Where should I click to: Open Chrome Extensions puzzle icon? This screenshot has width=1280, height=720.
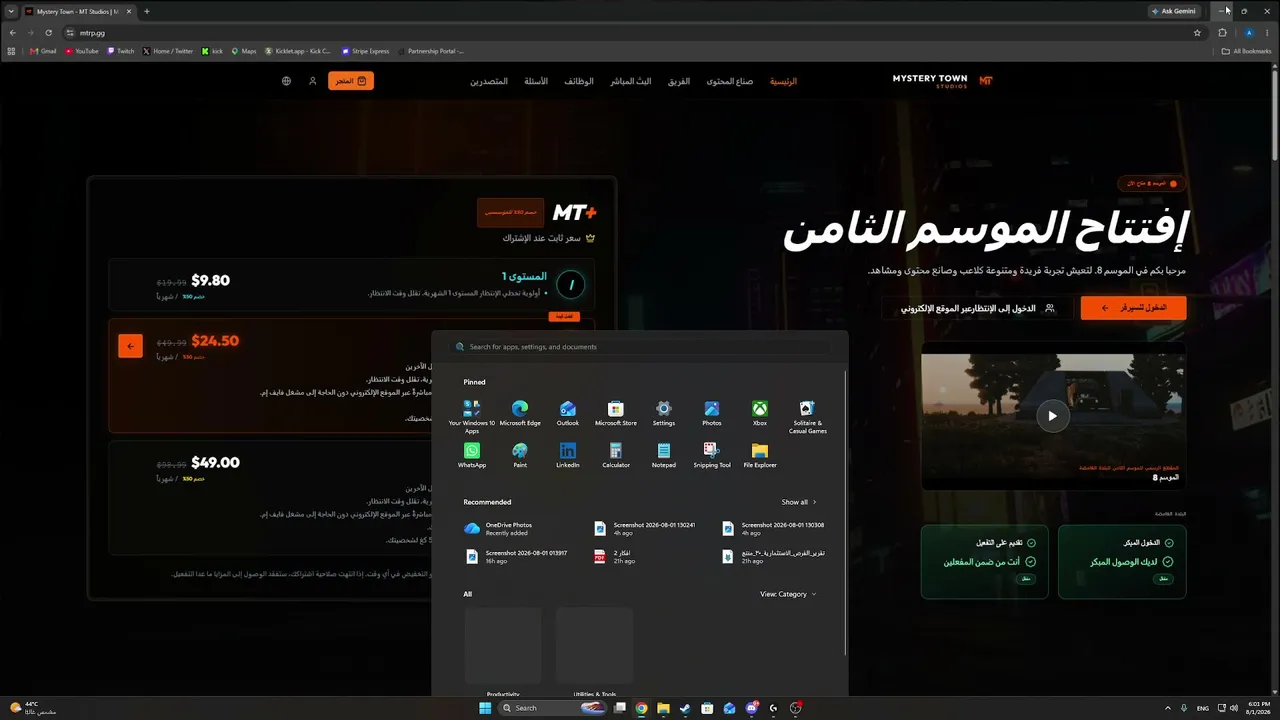coord(1222,33)
